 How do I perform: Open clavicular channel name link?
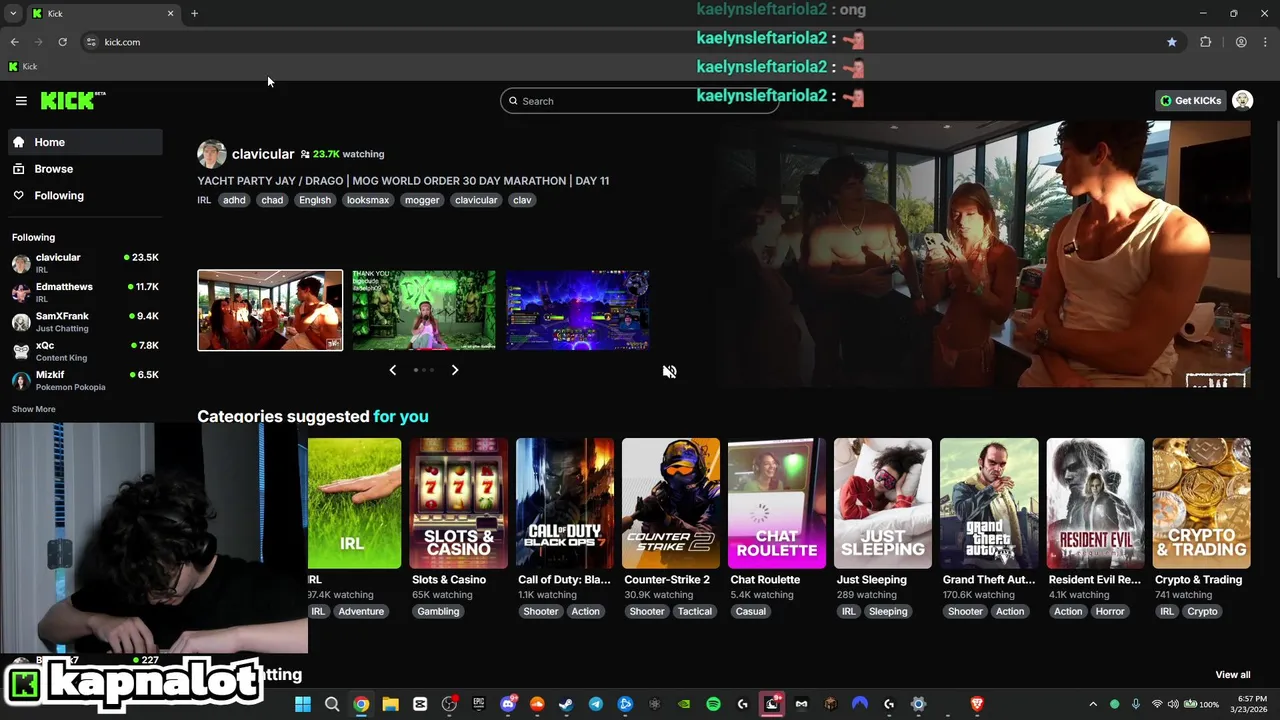tap(263, 154)
